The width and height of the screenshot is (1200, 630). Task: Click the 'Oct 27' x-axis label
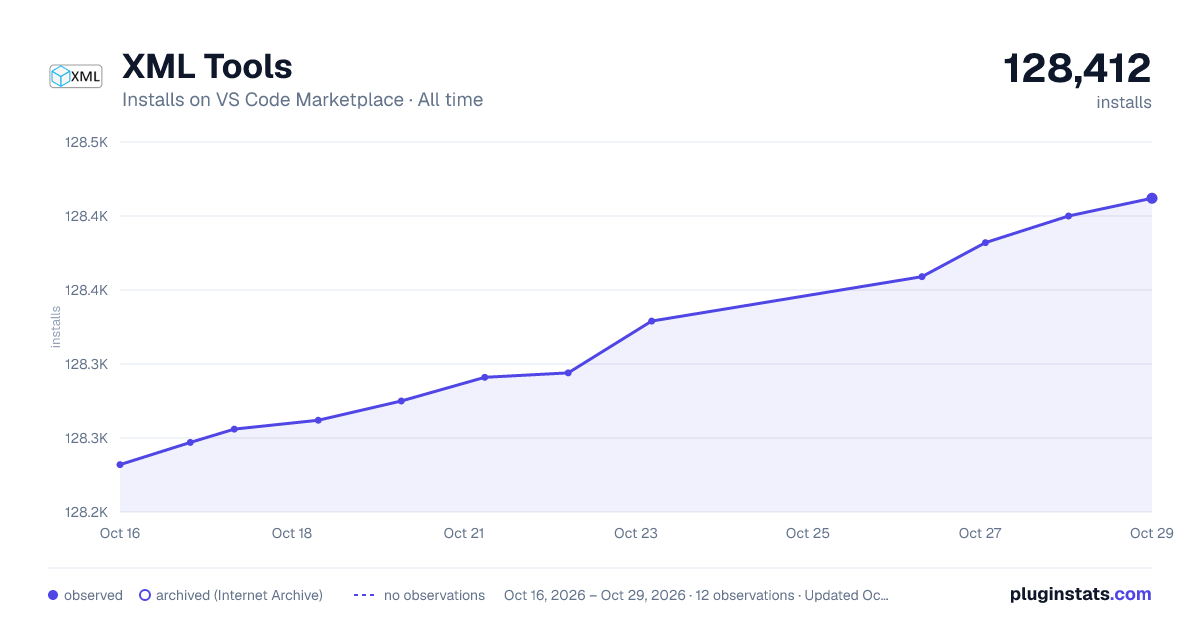[x=980, y=533]
